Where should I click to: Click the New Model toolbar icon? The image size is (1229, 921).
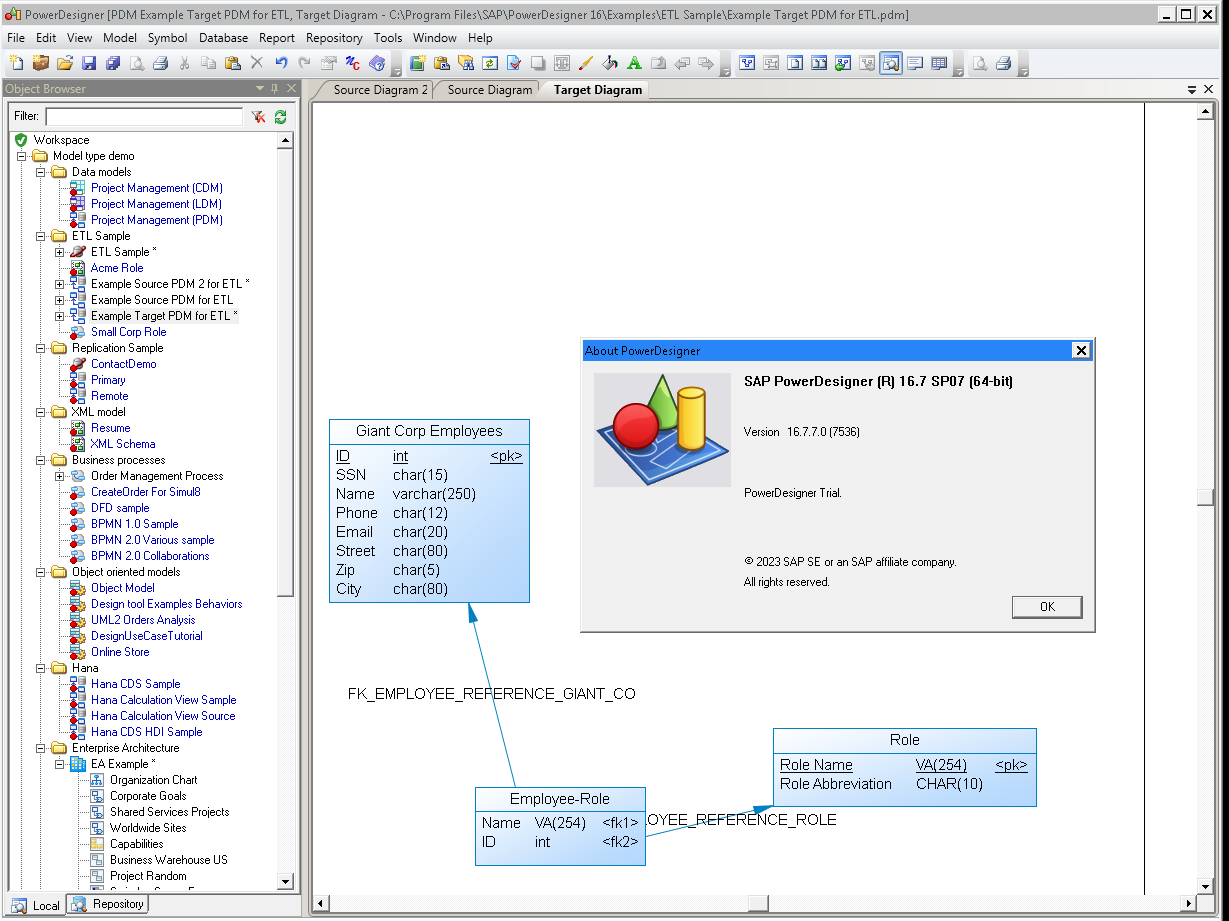point(16,63)
